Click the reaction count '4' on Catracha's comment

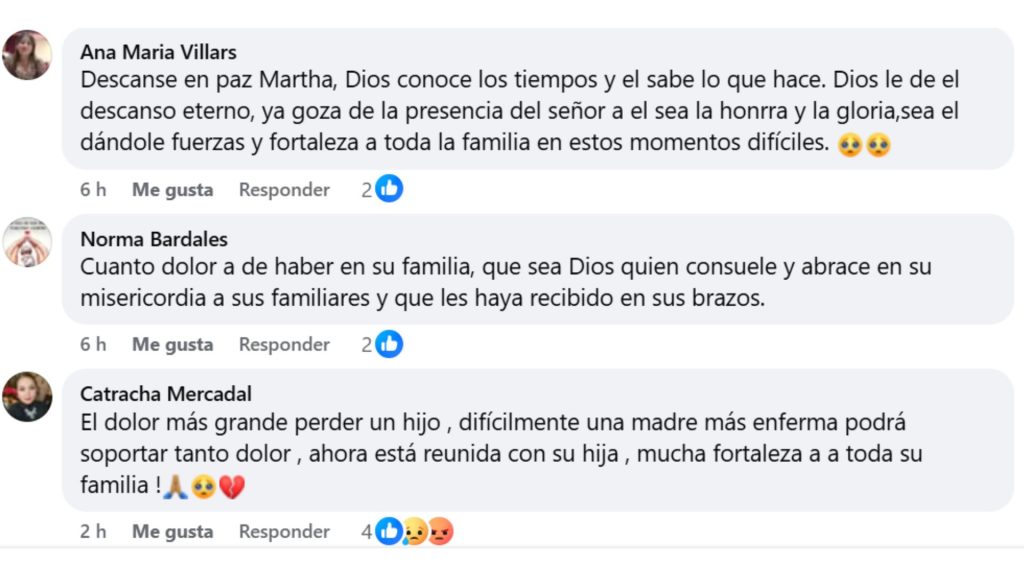click(367, 531)
